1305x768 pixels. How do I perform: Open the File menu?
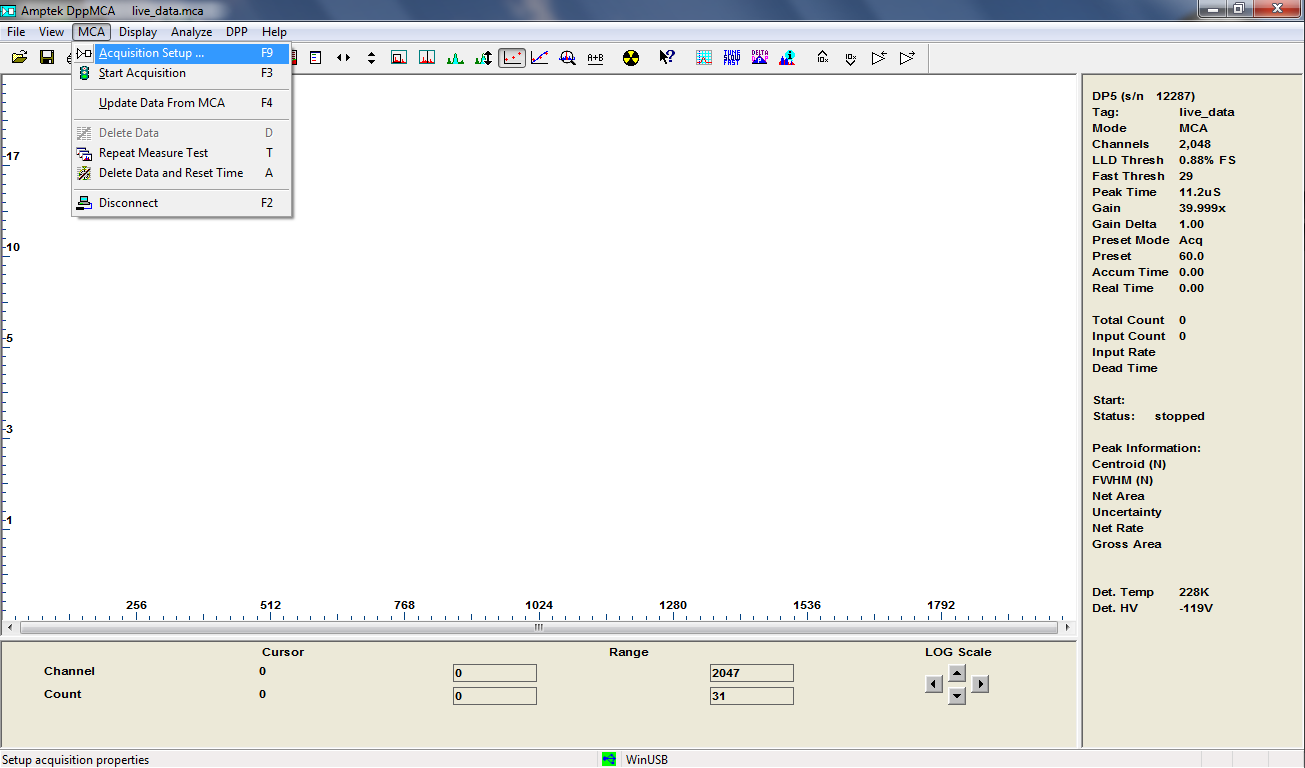16,32
